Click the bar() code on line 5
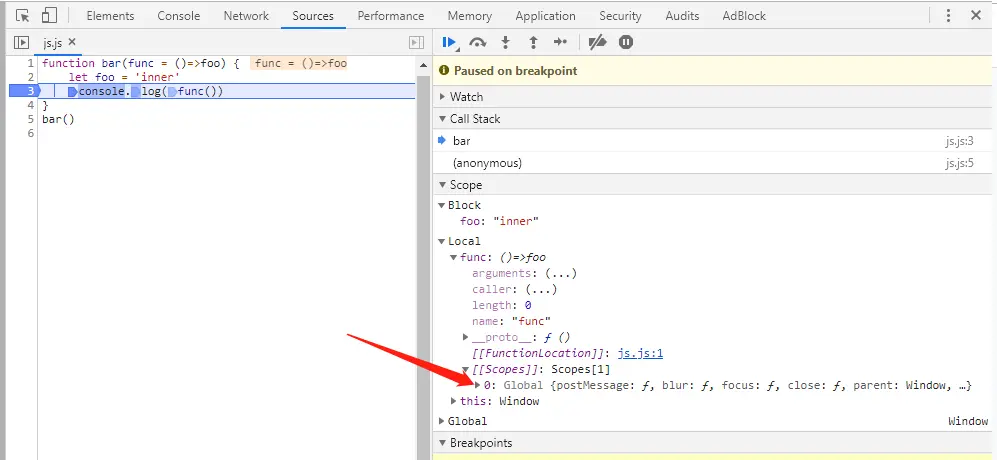 point(58,119)
